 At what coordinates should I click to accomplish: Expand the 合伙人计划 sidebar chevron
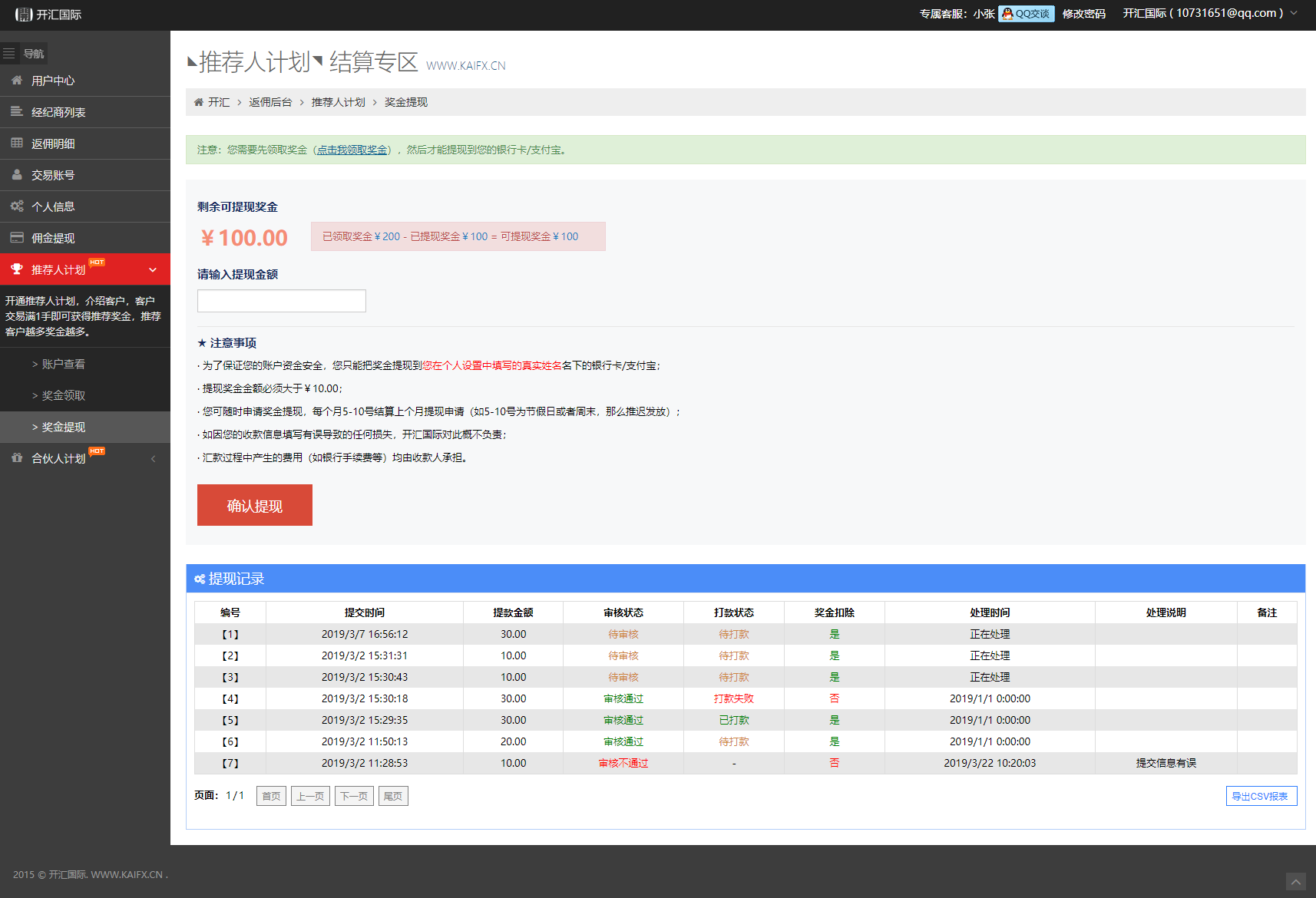pos(153,458)
